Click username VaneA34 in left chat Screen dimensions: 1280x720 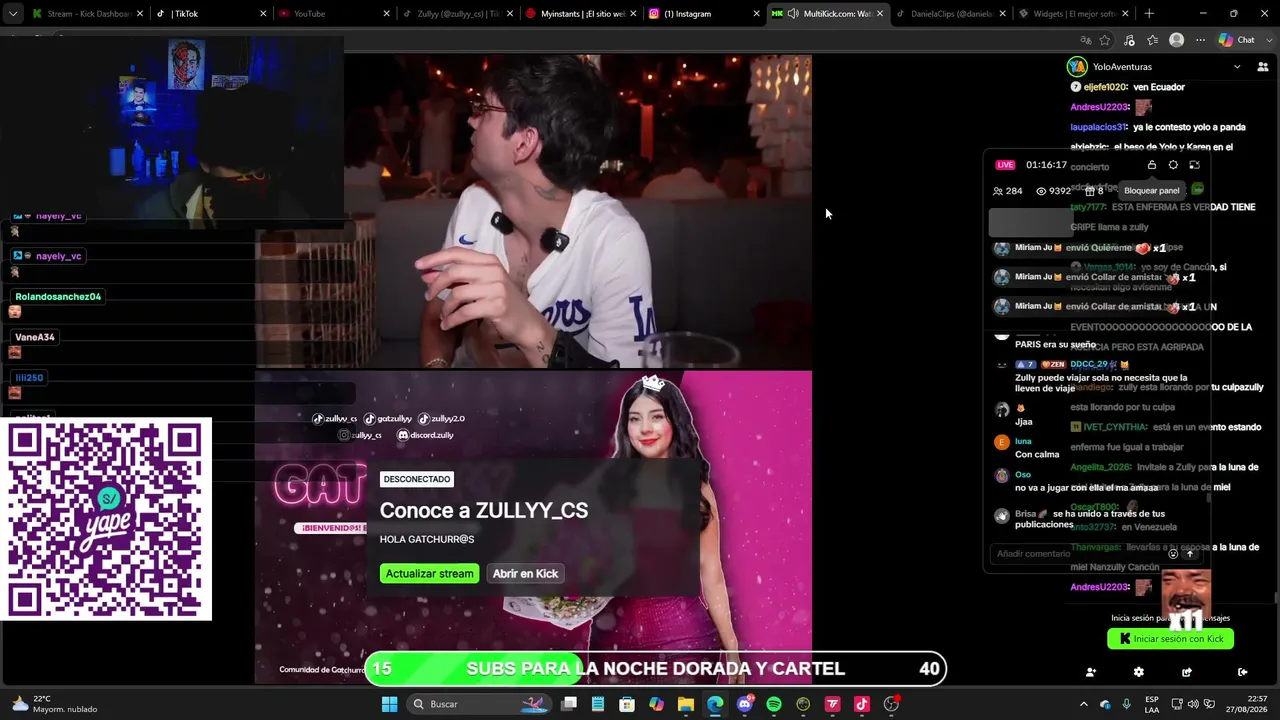tap(35, 337)
